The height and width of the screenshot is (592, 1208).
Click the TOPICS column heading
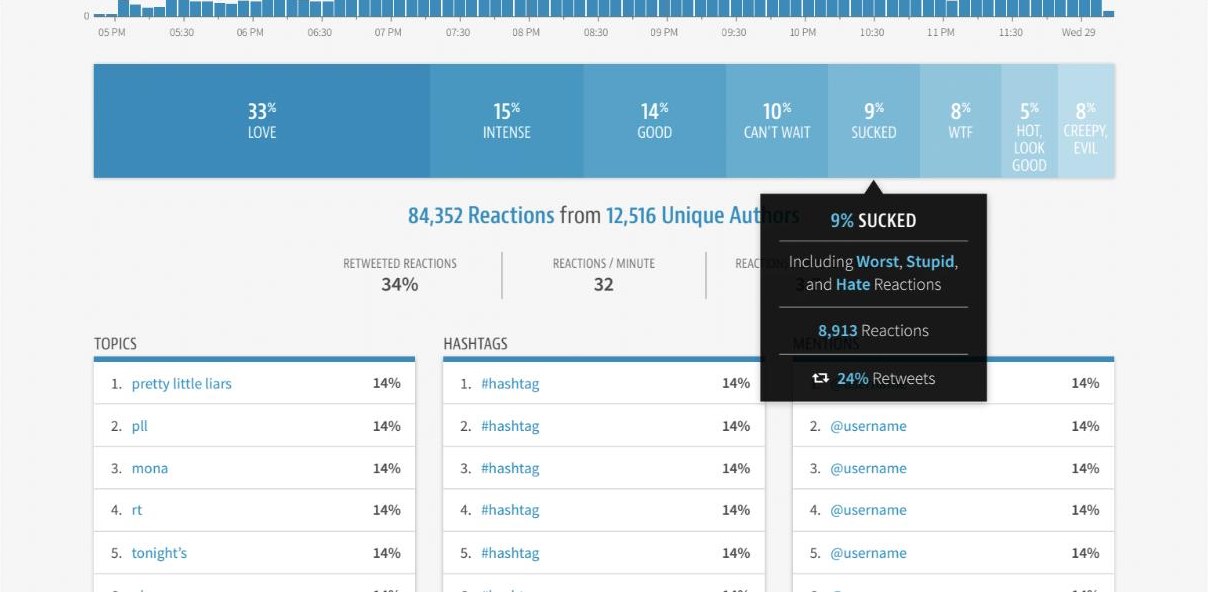[x=115, y=344]
